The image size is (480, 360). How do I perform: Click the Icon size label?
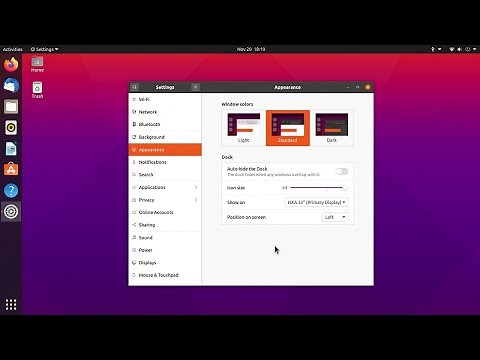tap(236, 188)
